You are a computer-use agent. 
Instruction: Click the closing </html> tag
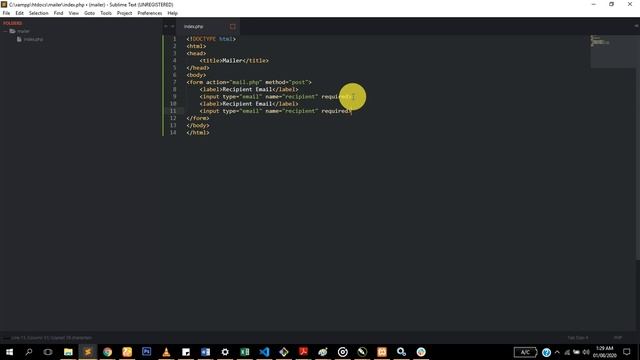[198, 132]
